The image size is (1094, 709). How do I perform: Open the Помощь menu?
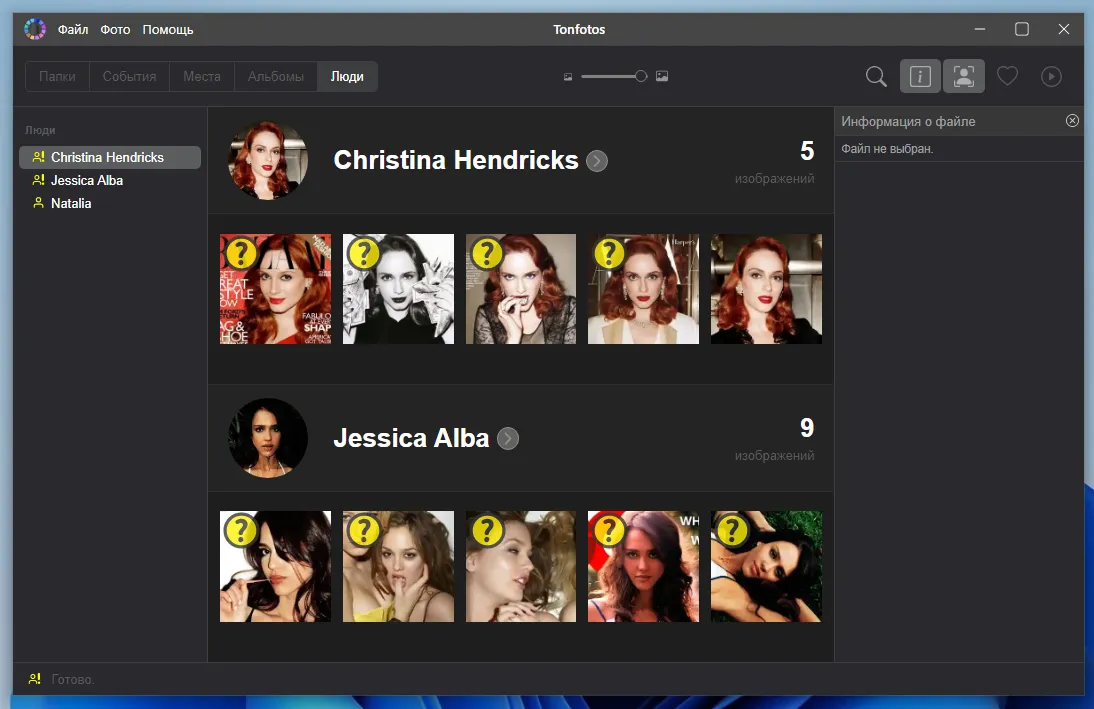click(x=168, y=30)
